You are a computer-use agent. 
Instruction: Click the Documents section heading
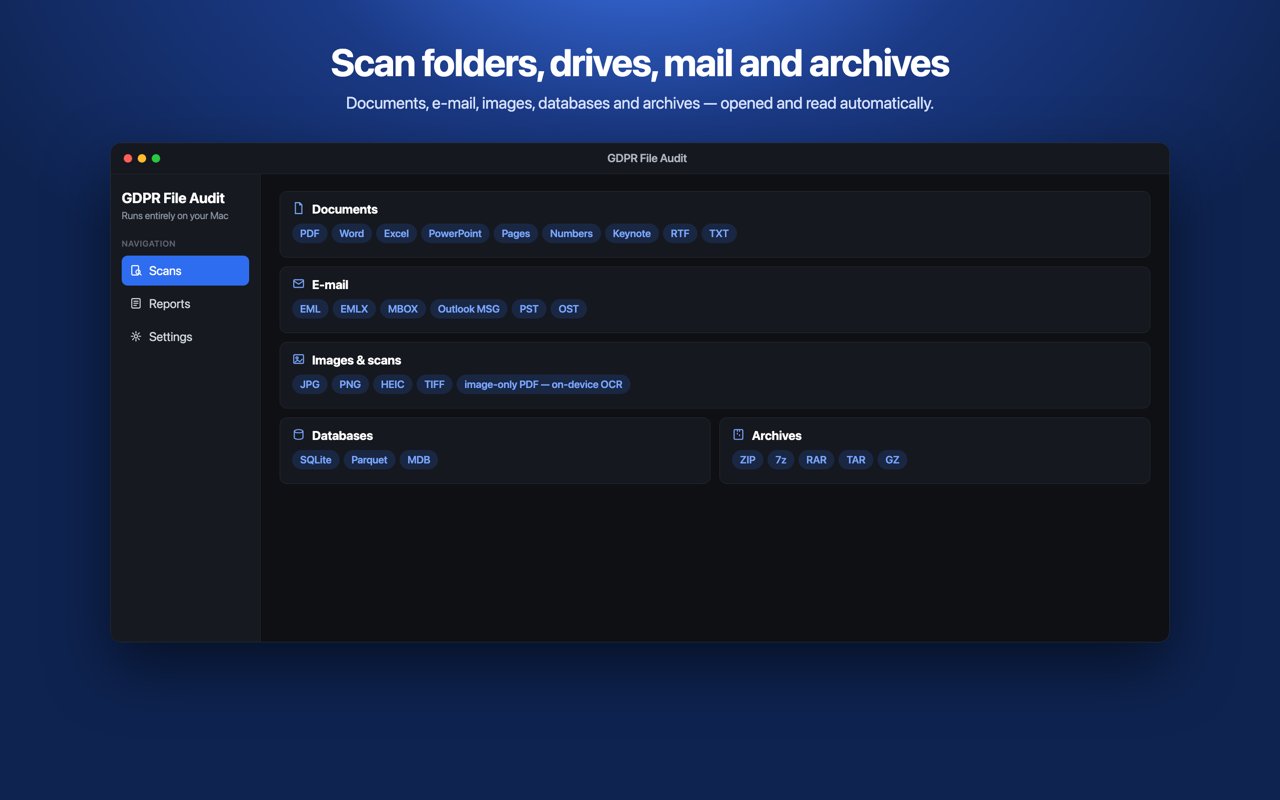tap(345, 209)
